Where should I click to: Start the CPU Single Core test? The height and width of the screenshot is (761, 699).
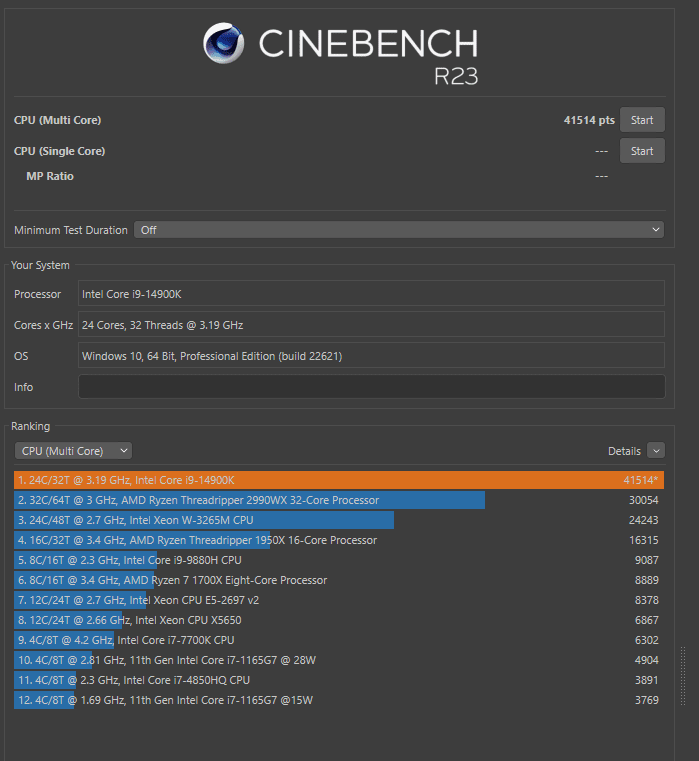[x=642, y=151]
